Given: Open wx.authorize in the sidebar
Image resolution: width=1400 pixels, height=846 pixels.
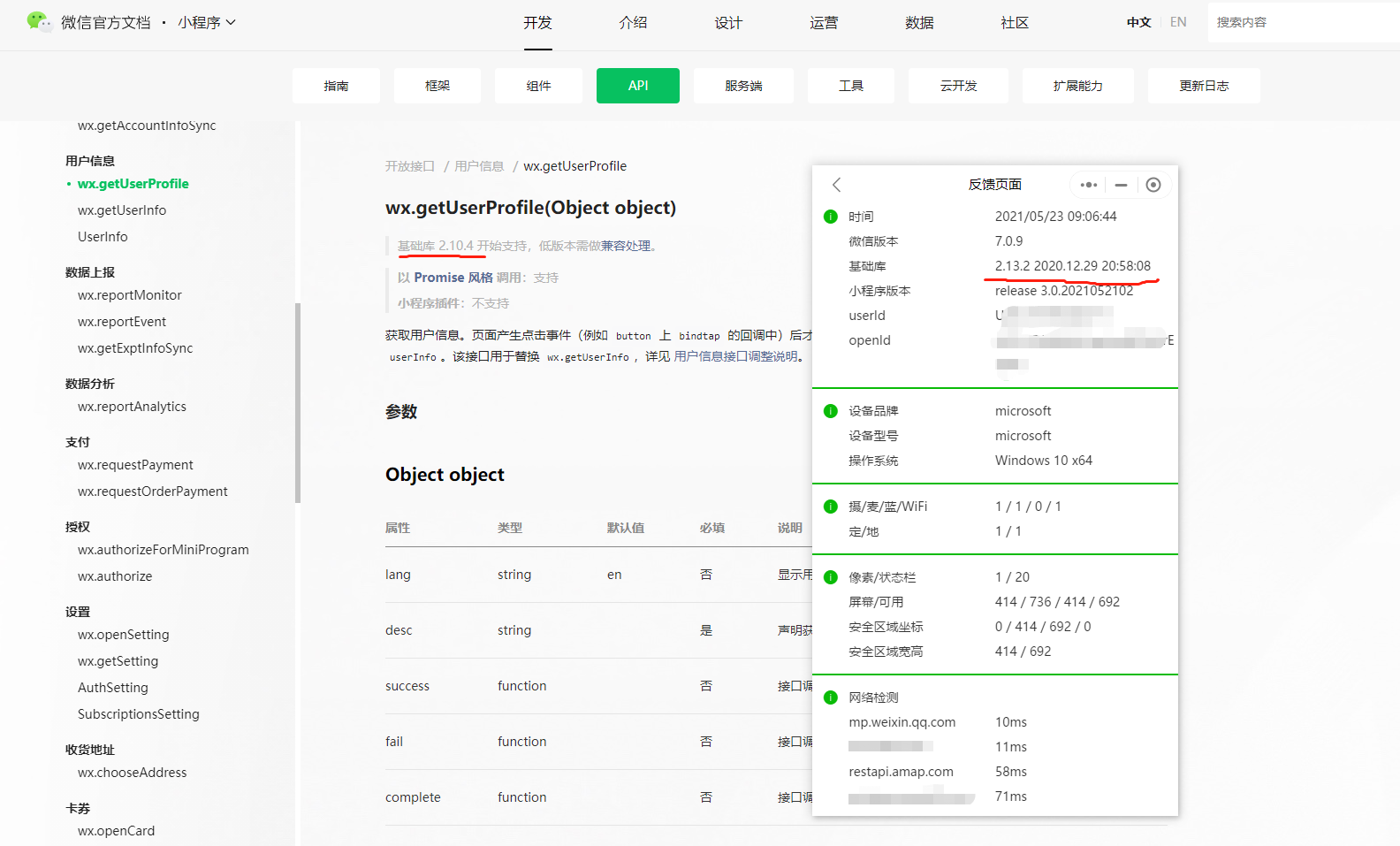Looking at the screenshot, I should point(115,576).
